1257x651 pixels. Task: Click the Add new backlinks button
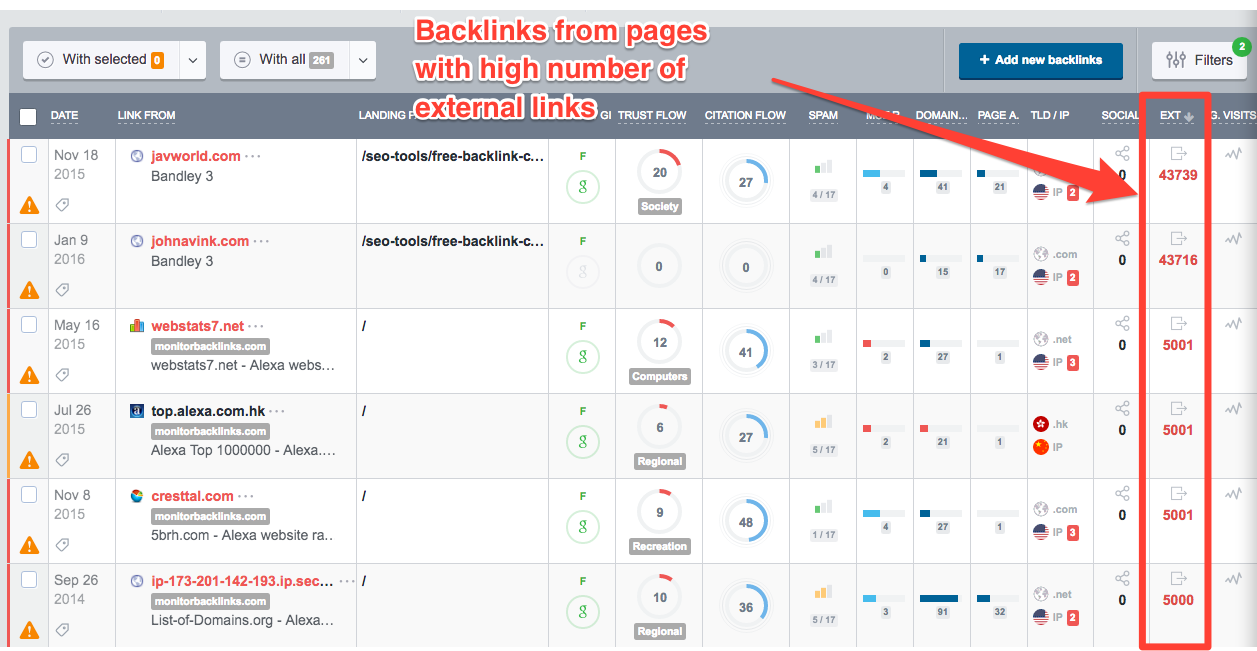pyautogui.click(x=1040, y=60)
